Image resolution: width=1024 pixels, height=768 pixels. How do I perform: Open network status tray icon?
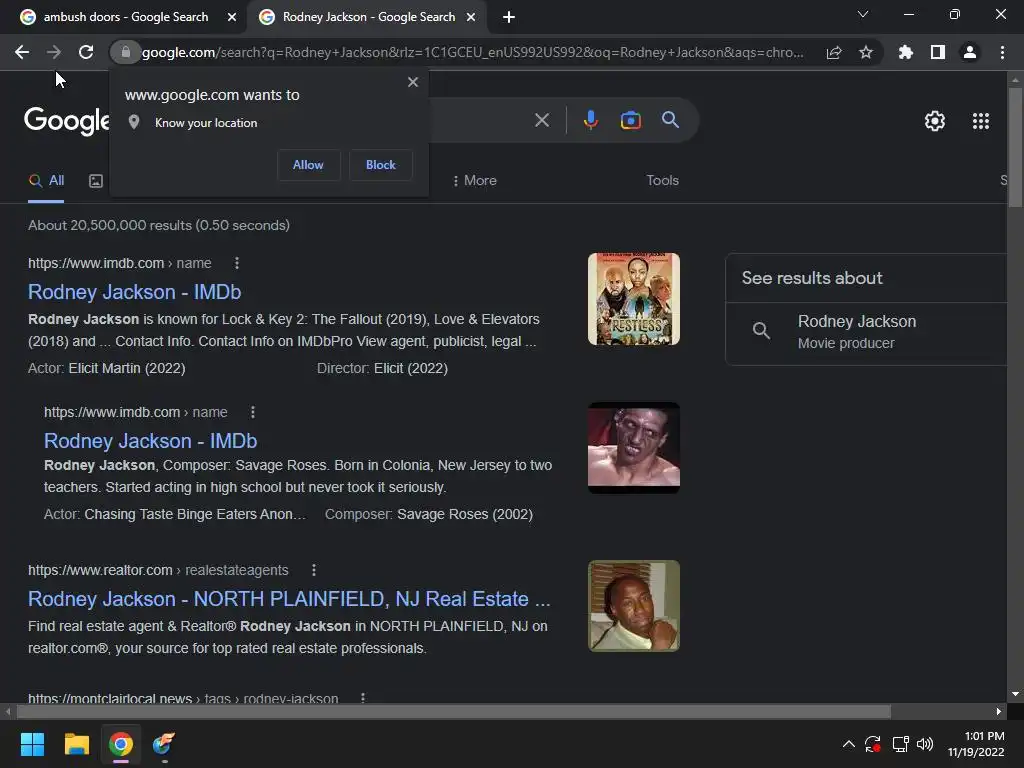coord(901,744)
